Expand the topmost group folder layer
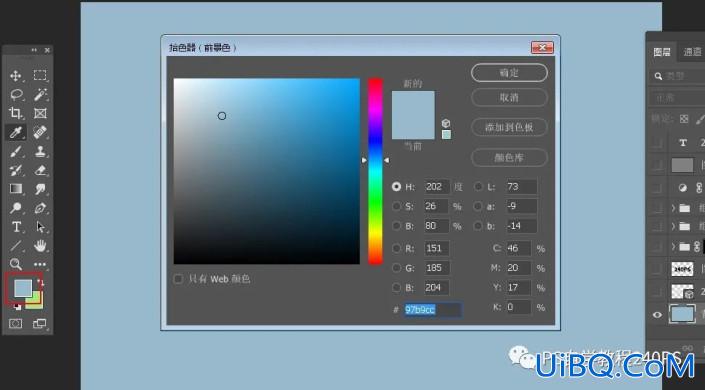705x390 pixels. [x=674, y=207]
